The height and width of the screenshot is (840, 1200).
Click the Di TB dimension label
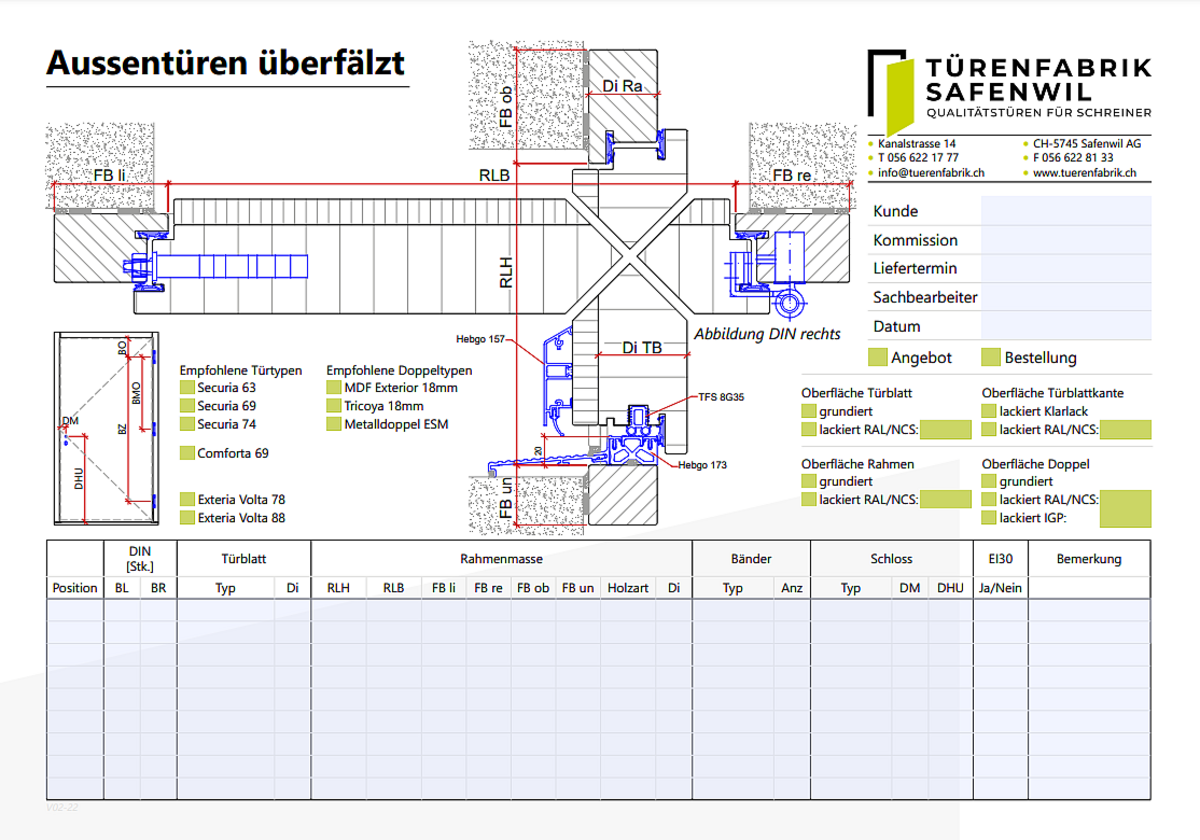click(641, 348)
